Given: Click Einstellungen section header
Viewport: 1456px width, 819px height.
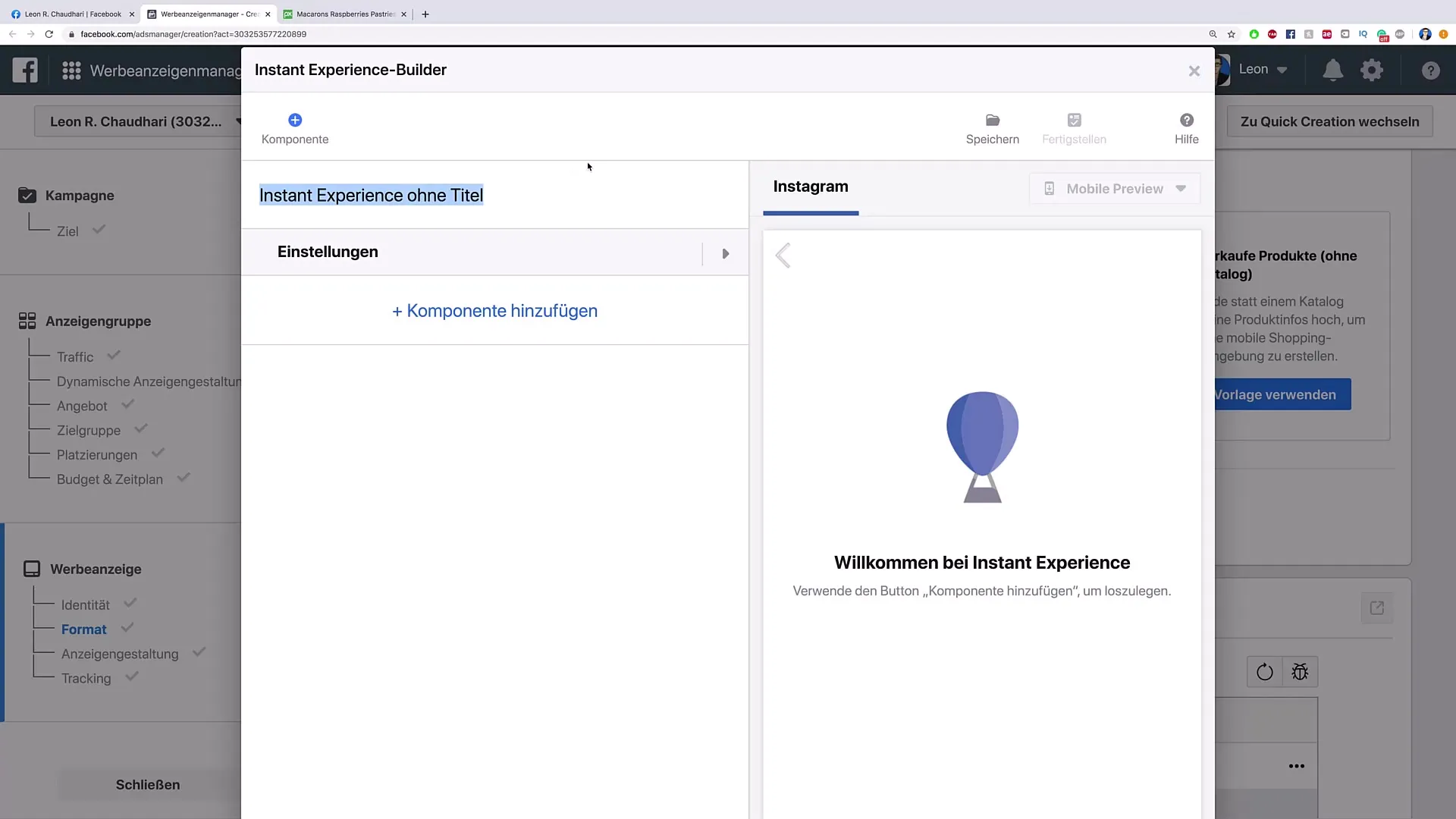Looking at the screenshot, I should [x=328, y=252].
